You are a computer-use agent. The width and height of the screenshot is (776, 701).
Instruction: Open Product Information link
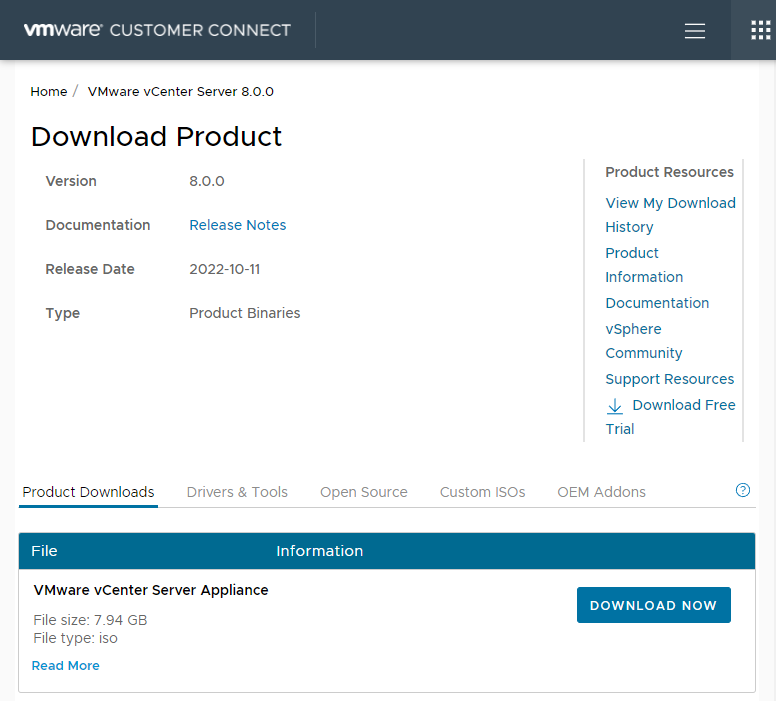click(644, 265)
